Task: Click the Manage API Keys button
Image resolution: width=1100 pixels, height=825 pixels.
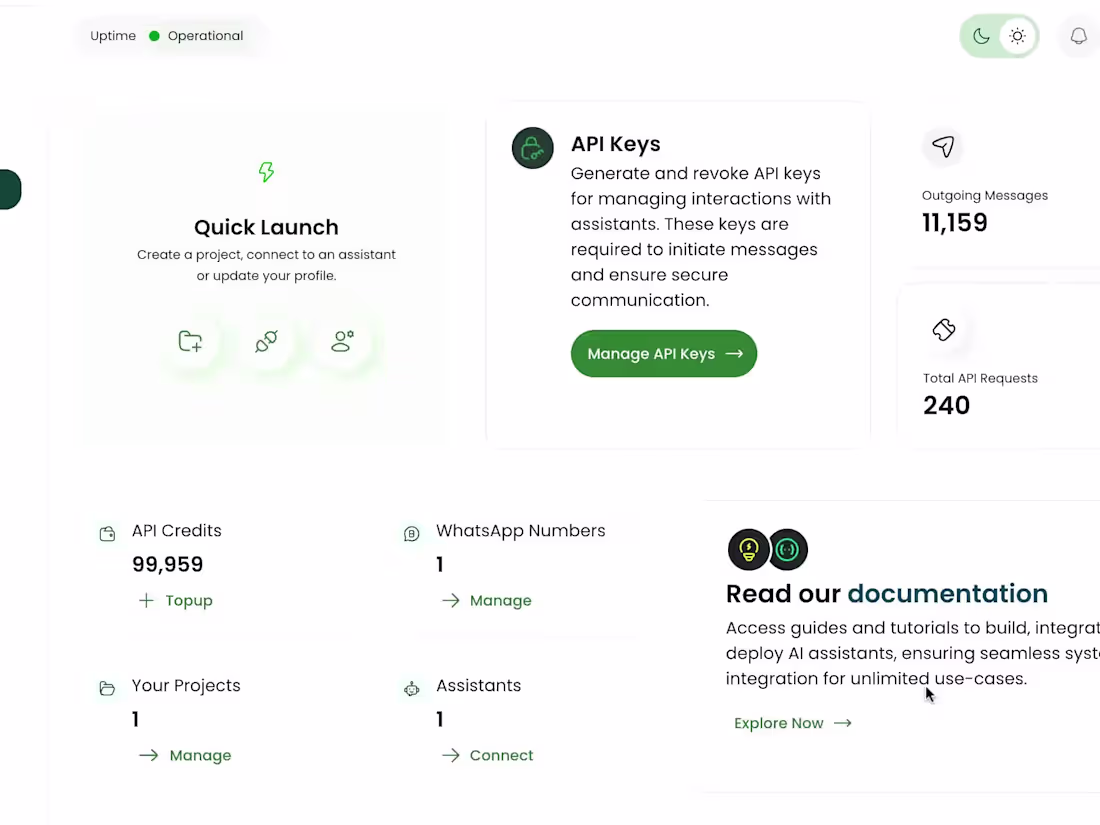Action: coord(664,354)
